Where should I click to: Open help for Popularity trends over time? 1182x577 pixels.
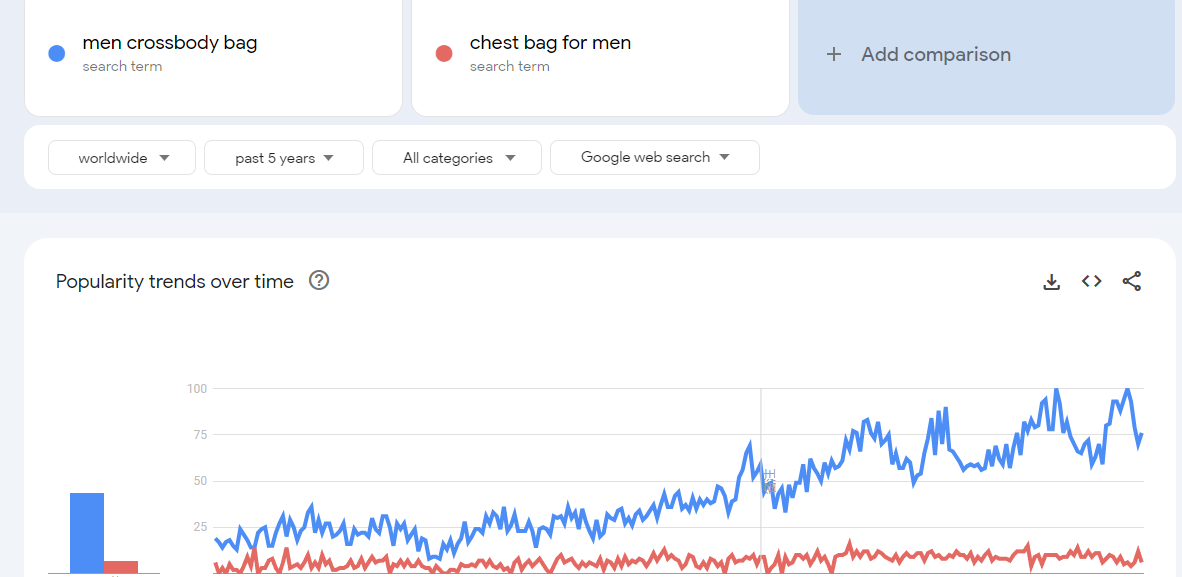click(319, 281)
